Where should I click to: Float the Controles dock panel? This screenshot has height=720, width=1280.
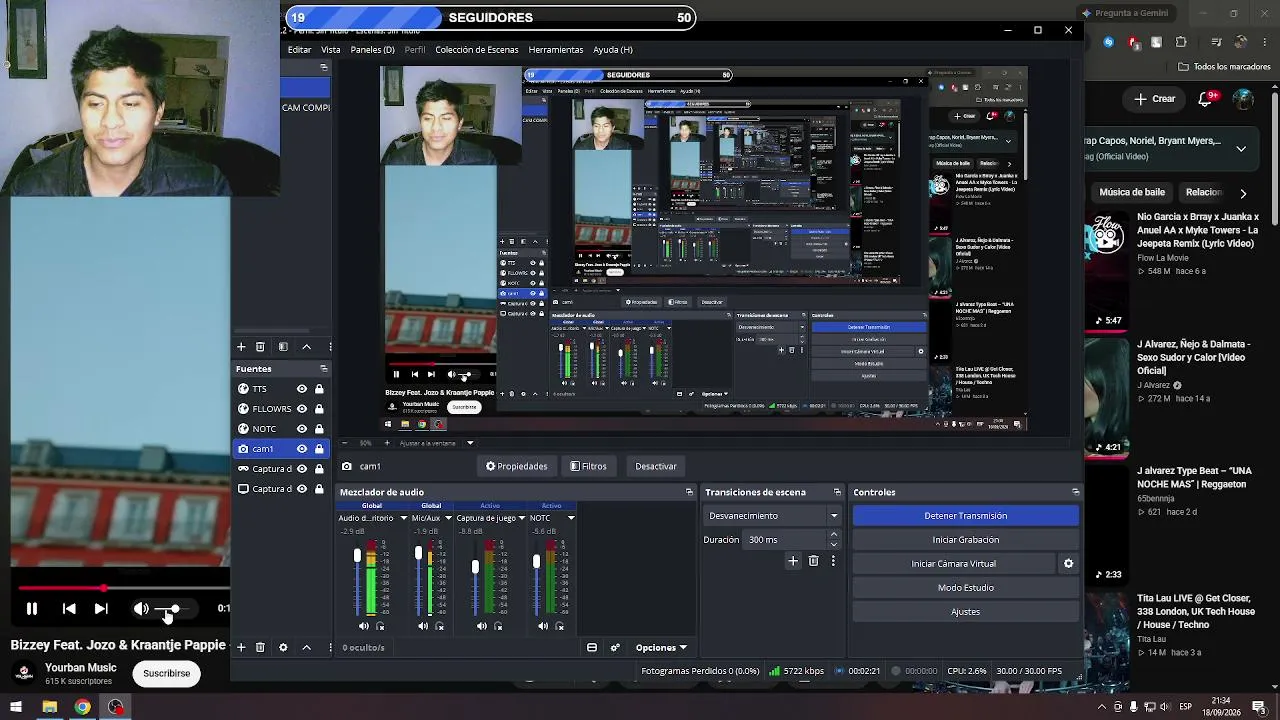[1075, 492]
